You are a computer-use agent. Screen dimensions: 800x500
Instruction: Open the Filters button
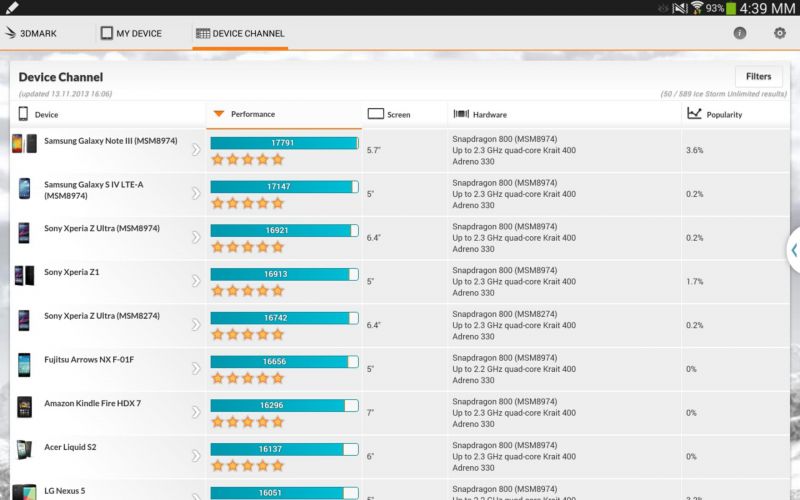758,77
